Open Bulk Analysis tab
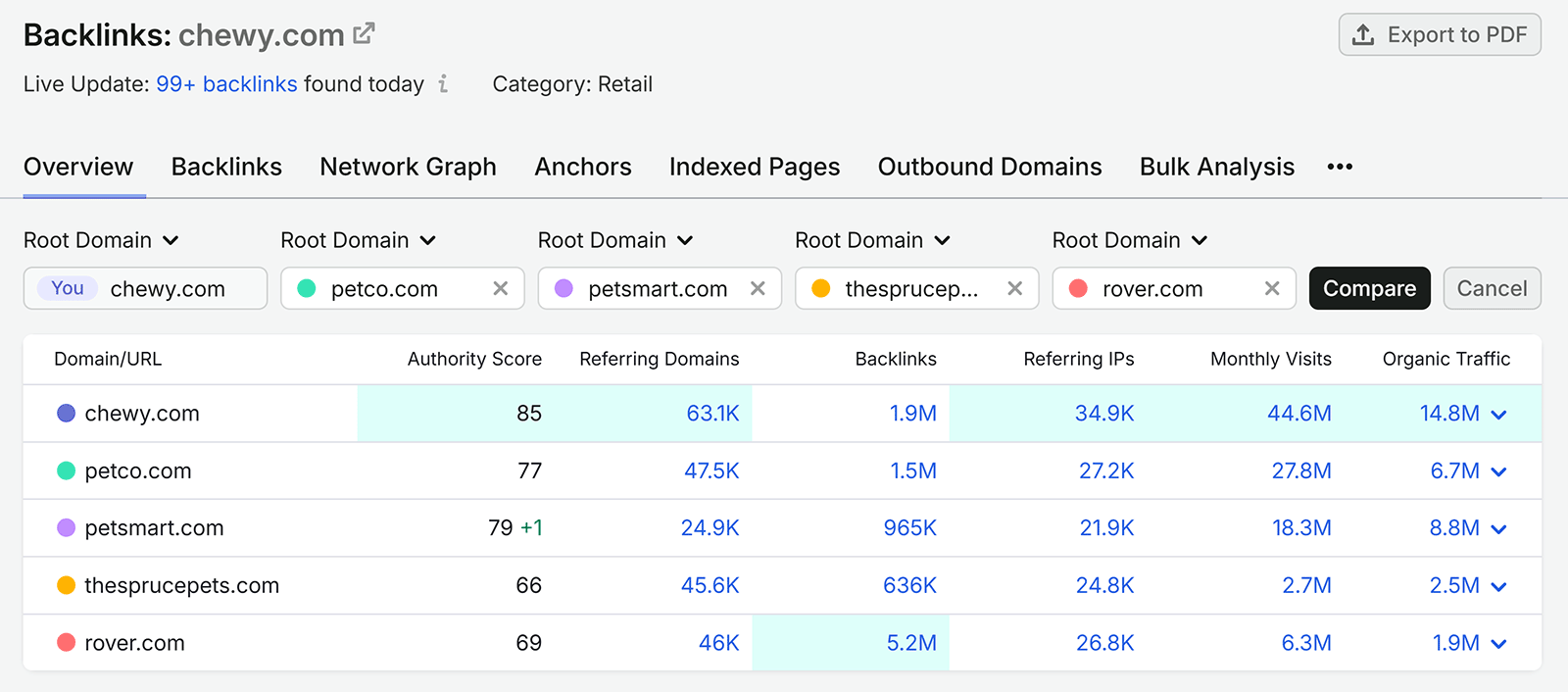 tap(1217, 167)
